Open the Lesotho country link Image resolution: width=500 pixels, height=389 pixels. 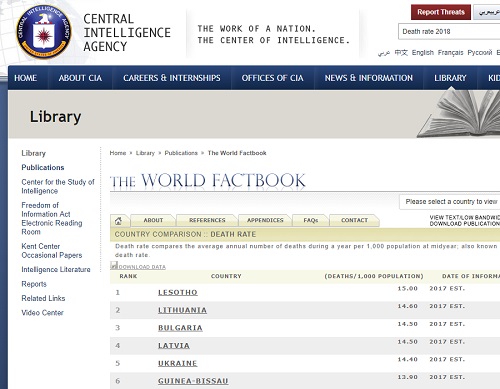coord(178,292)
